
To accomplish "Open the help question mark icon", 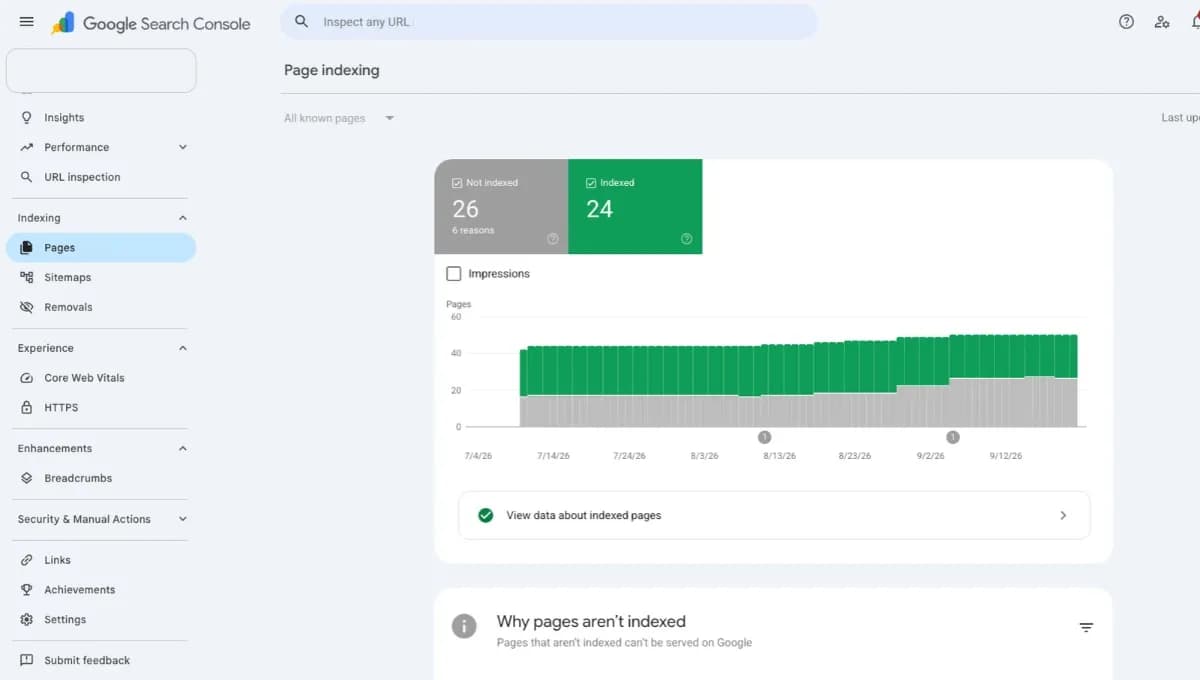I will coord(1126,22).
